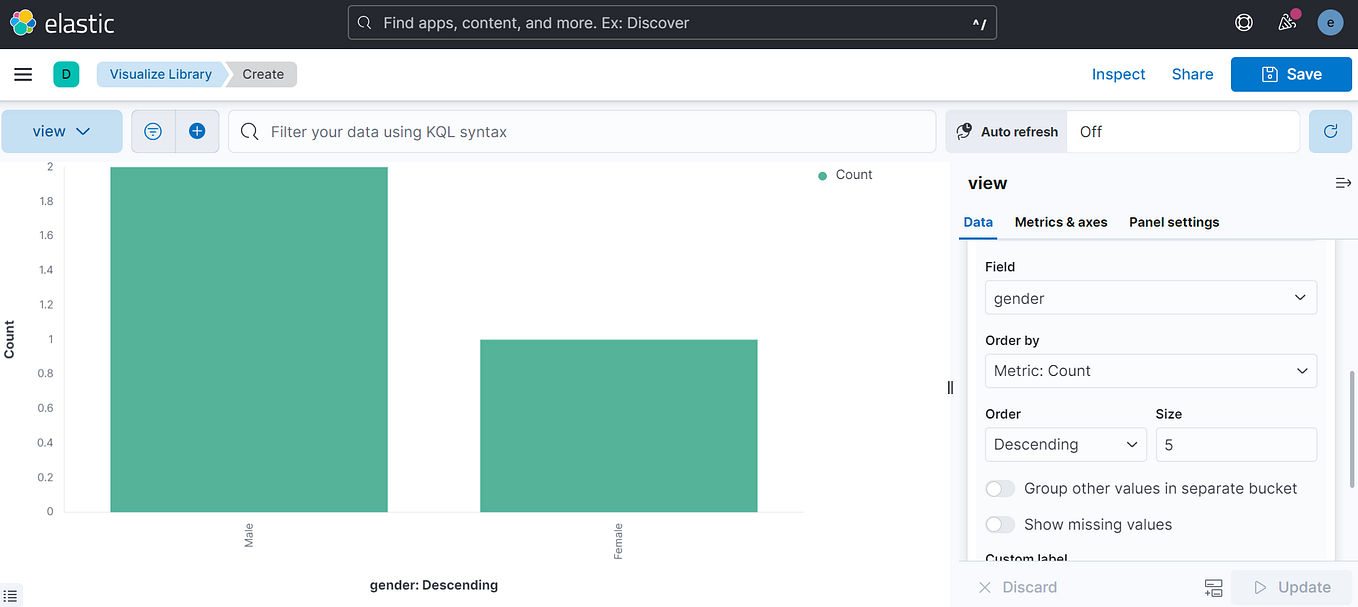Open the gender Field dropdown
This screenshot has width=1358, height=607.
pyautogui.click(x=1150, y=297)
